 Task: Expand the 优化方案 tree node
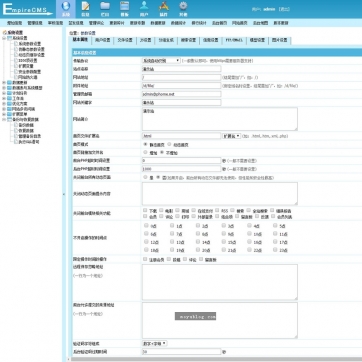(x=4, y=104)
